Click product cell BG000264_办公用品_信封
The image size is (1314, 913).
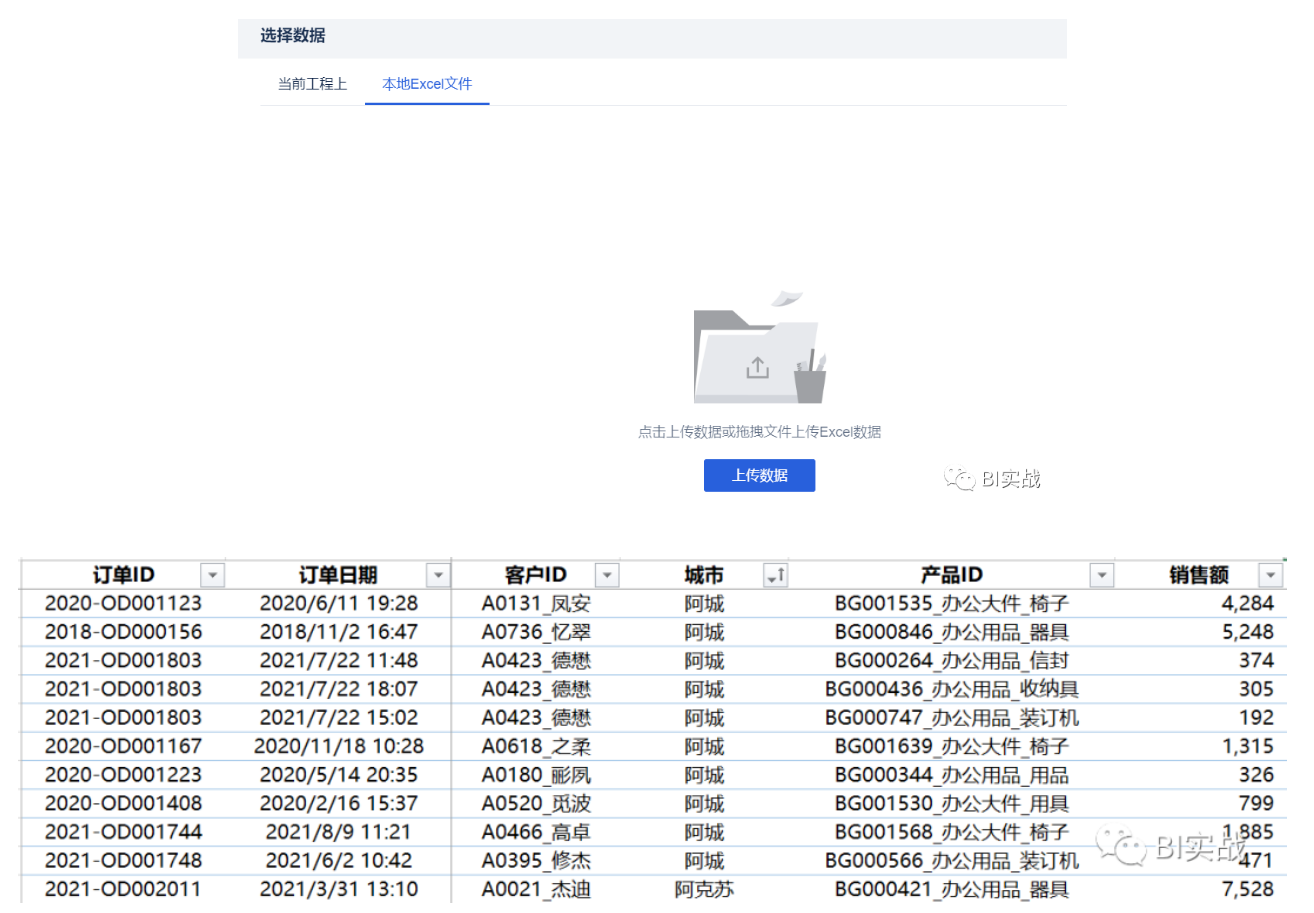[952, 660]
